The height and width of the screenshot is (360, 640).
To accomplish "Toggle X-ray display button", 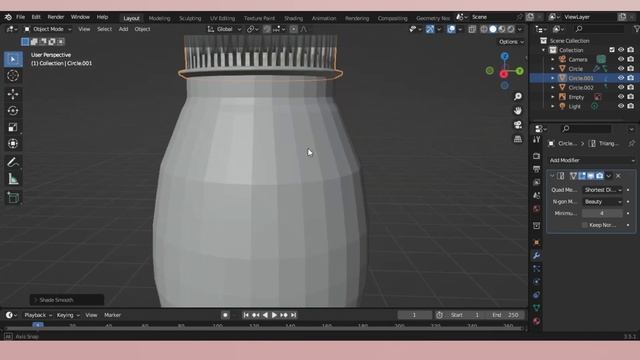I will click(x=472, y=29).
